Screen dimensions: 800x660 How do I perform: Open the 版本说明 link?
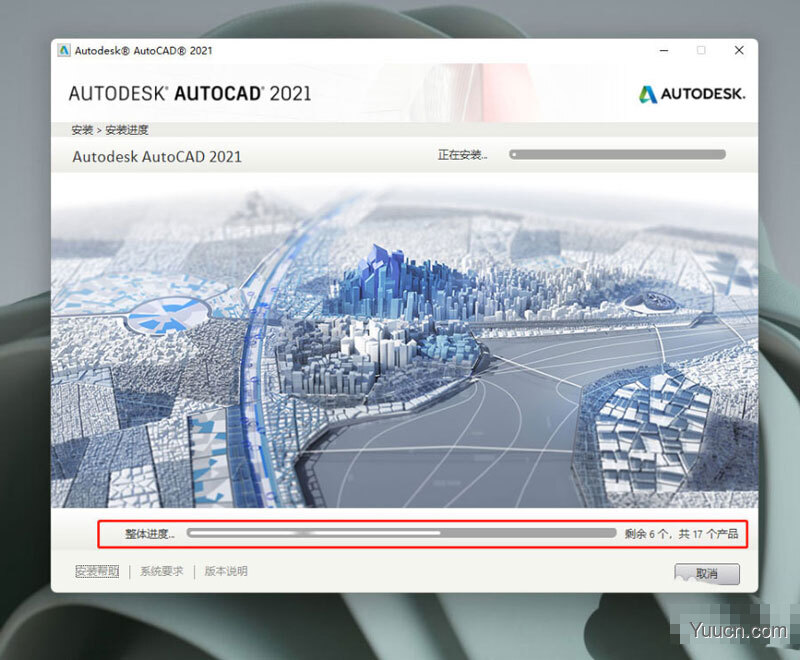(x=226, y=571)
